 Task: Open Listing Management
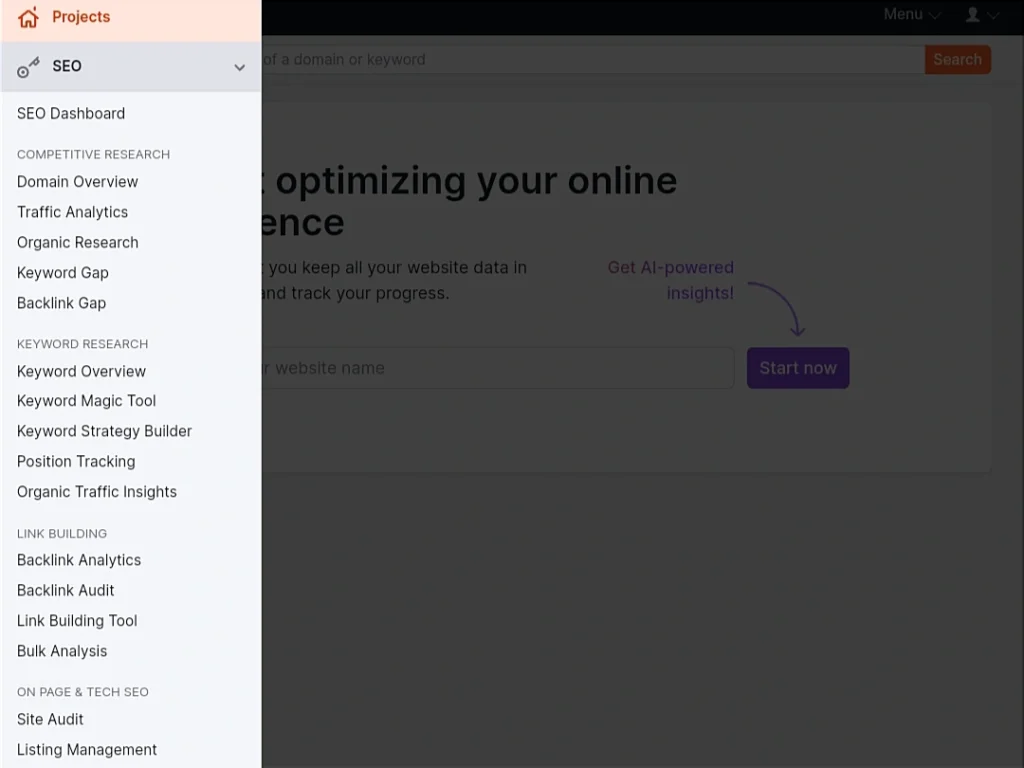pos(87,750)
